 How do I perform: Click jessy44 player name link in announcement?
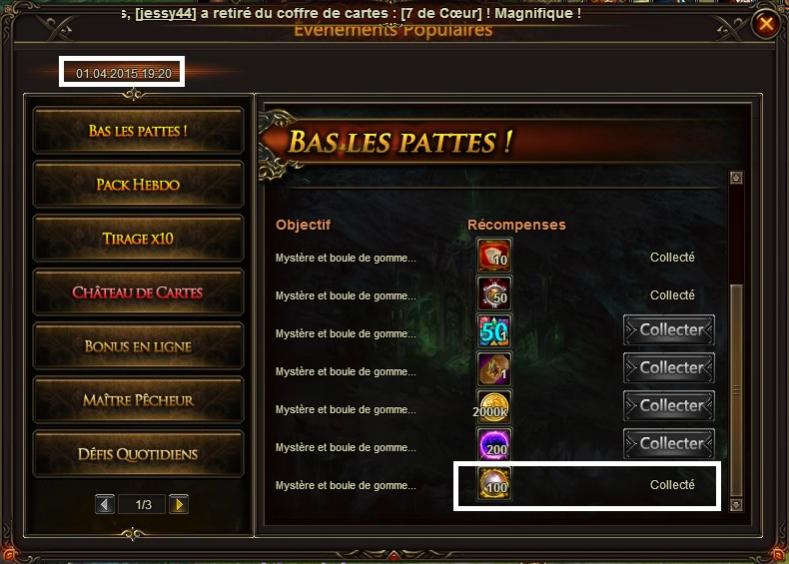[166, 13]
